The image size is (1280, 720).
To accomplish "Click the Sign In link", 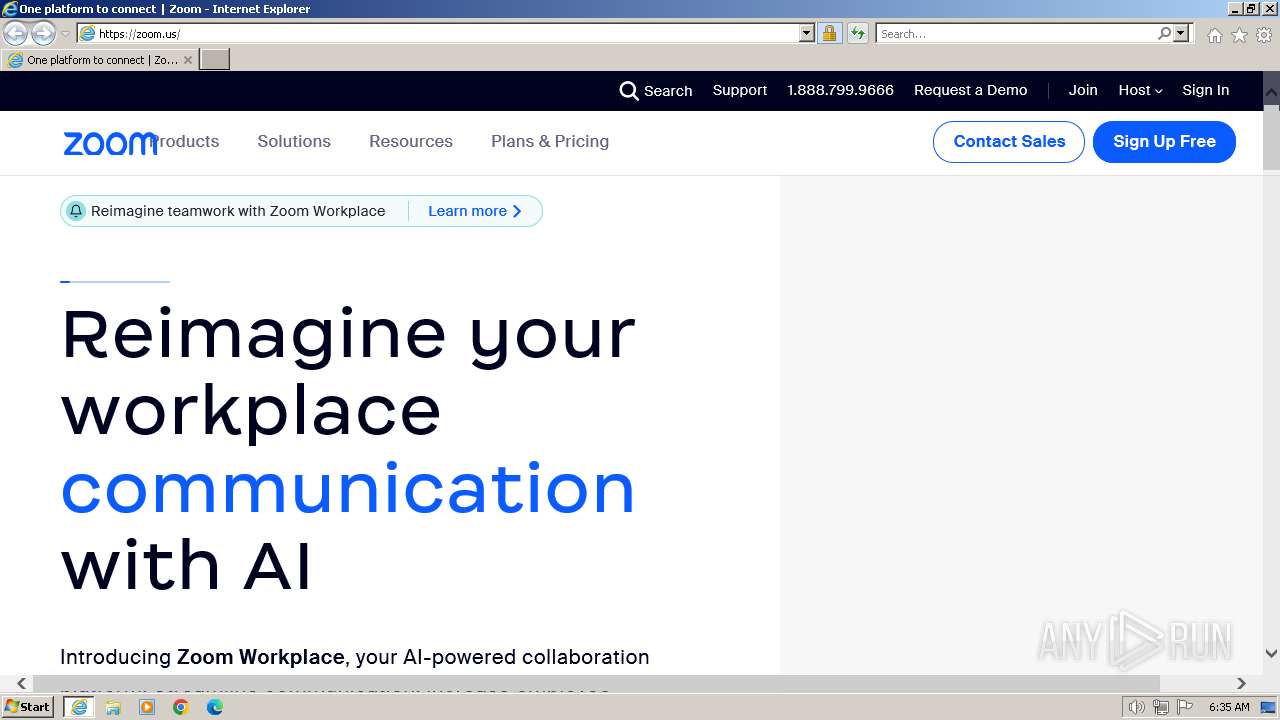I will click(x=1205, y=90).
